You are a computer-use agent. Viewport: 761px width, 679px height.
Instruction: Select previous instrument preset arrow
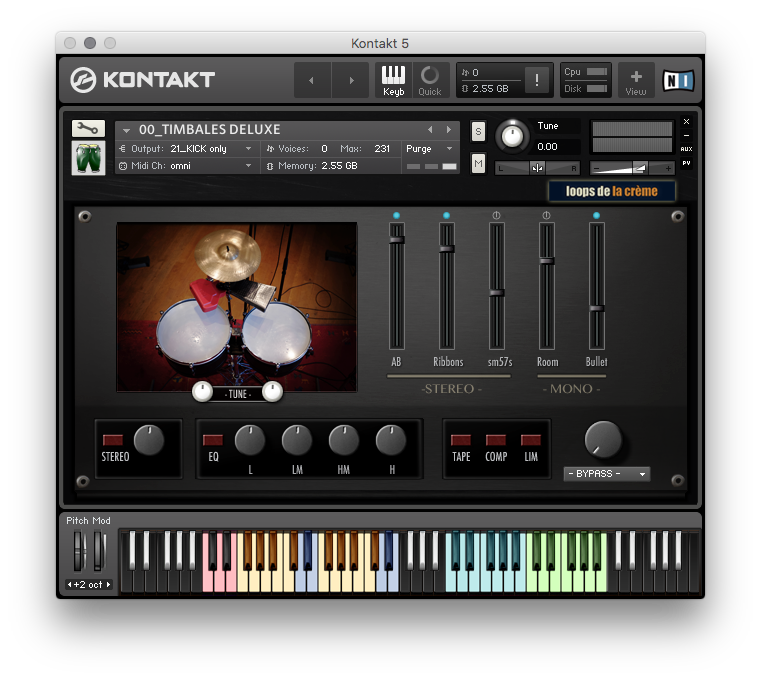[430, 130]
